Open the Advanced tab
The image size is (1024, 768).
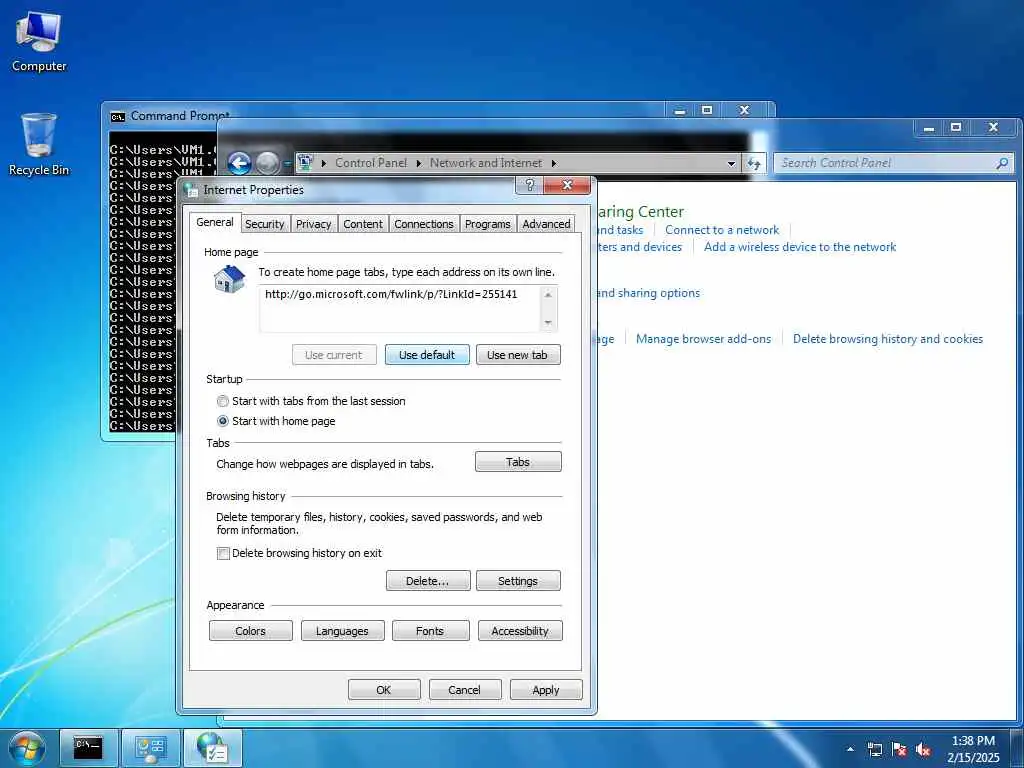[x=547, y=224]
